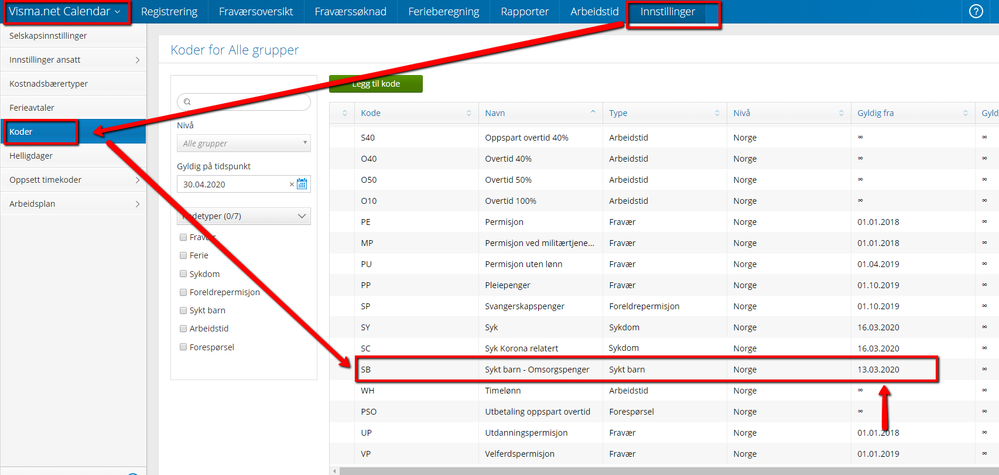The width and height of the screenshot is (999, 475).
Task: Expand Innstillinger ansatt in sidebar
Action: pyautogui.click(x=72, y=60)
